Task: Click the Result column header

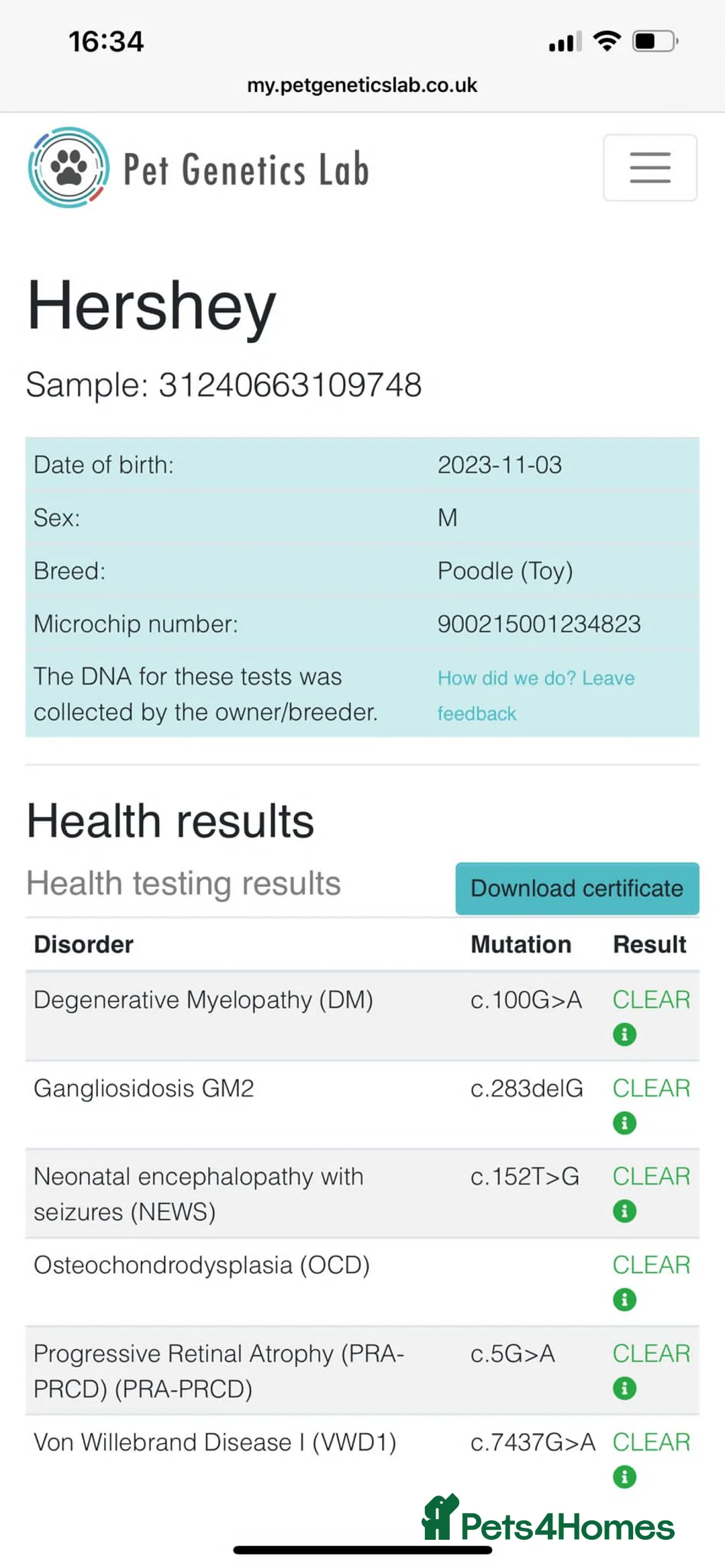Action: [650, 944]
